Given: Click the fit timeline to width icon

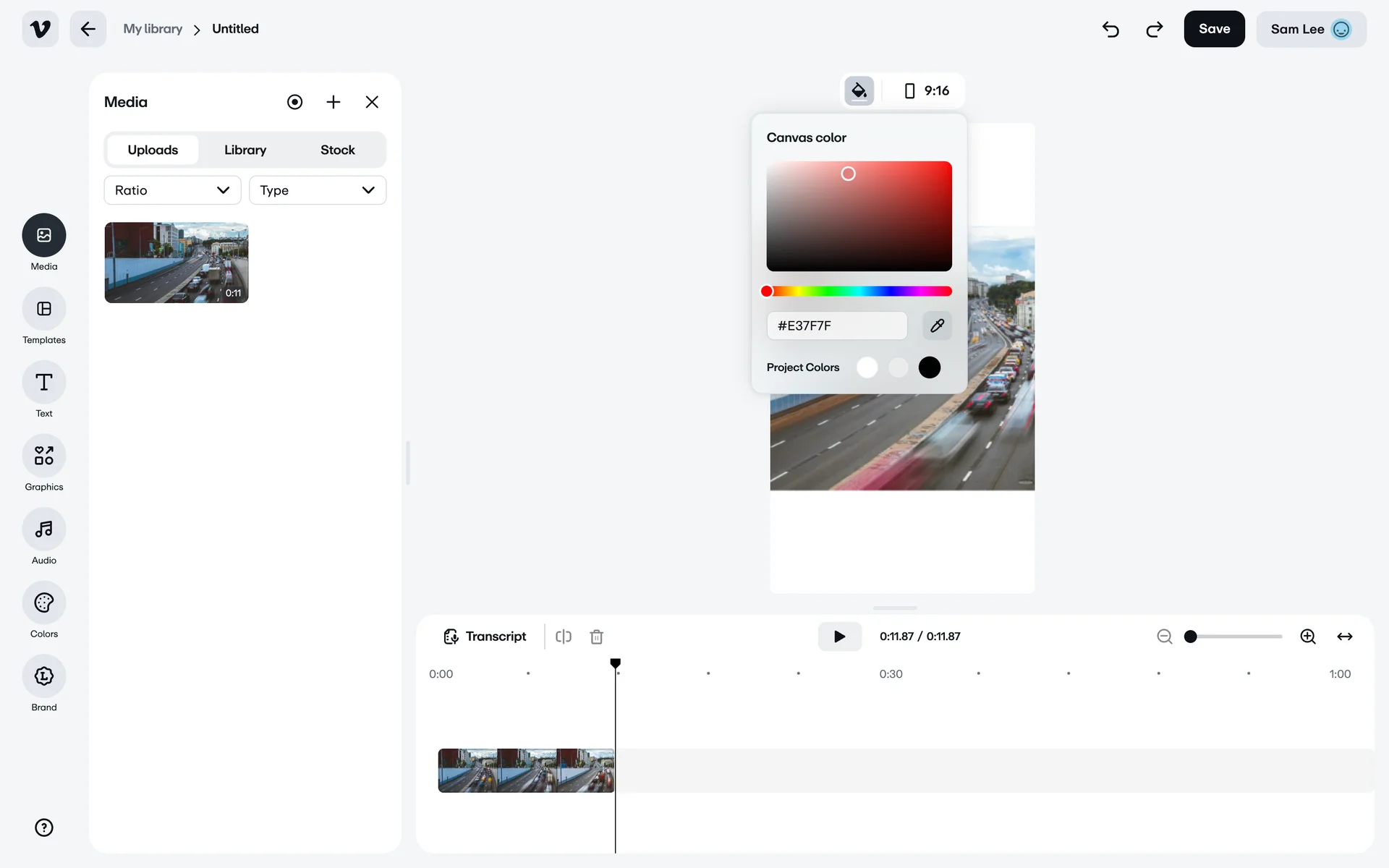Looking at the screenshot, I should click(1344, 637).
